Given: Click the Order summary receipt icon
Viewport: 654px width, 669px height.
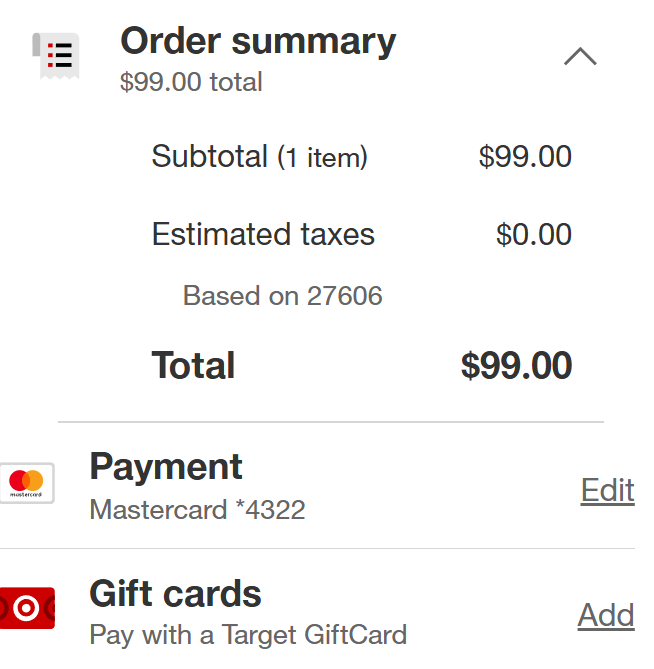Looking at the screenshot, I should tap(56, 56).
